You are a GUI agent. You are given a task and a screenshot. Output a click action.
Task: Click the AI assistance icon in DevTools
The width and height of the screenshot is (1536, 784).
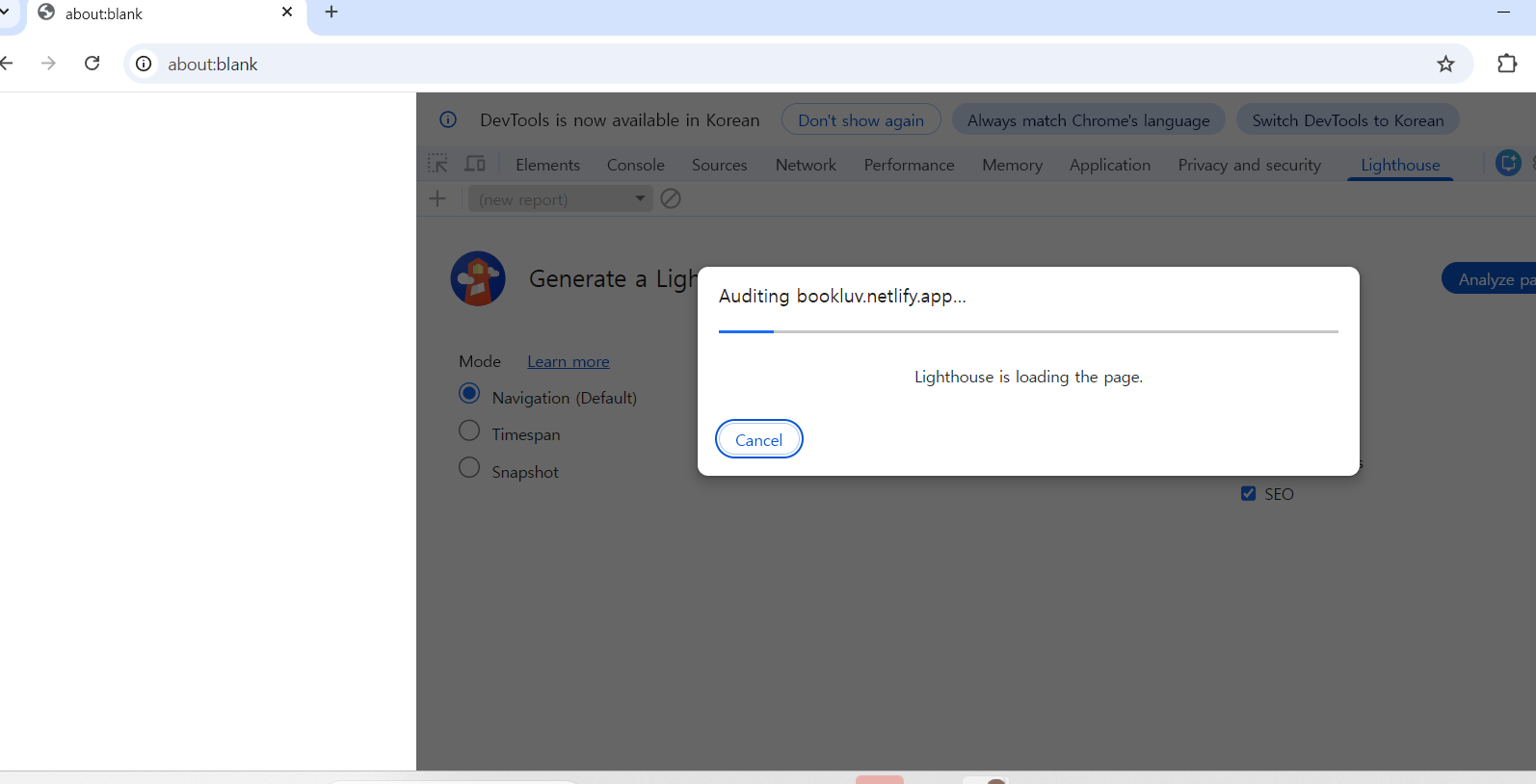pyautogui.click(x=1508, y=163)
